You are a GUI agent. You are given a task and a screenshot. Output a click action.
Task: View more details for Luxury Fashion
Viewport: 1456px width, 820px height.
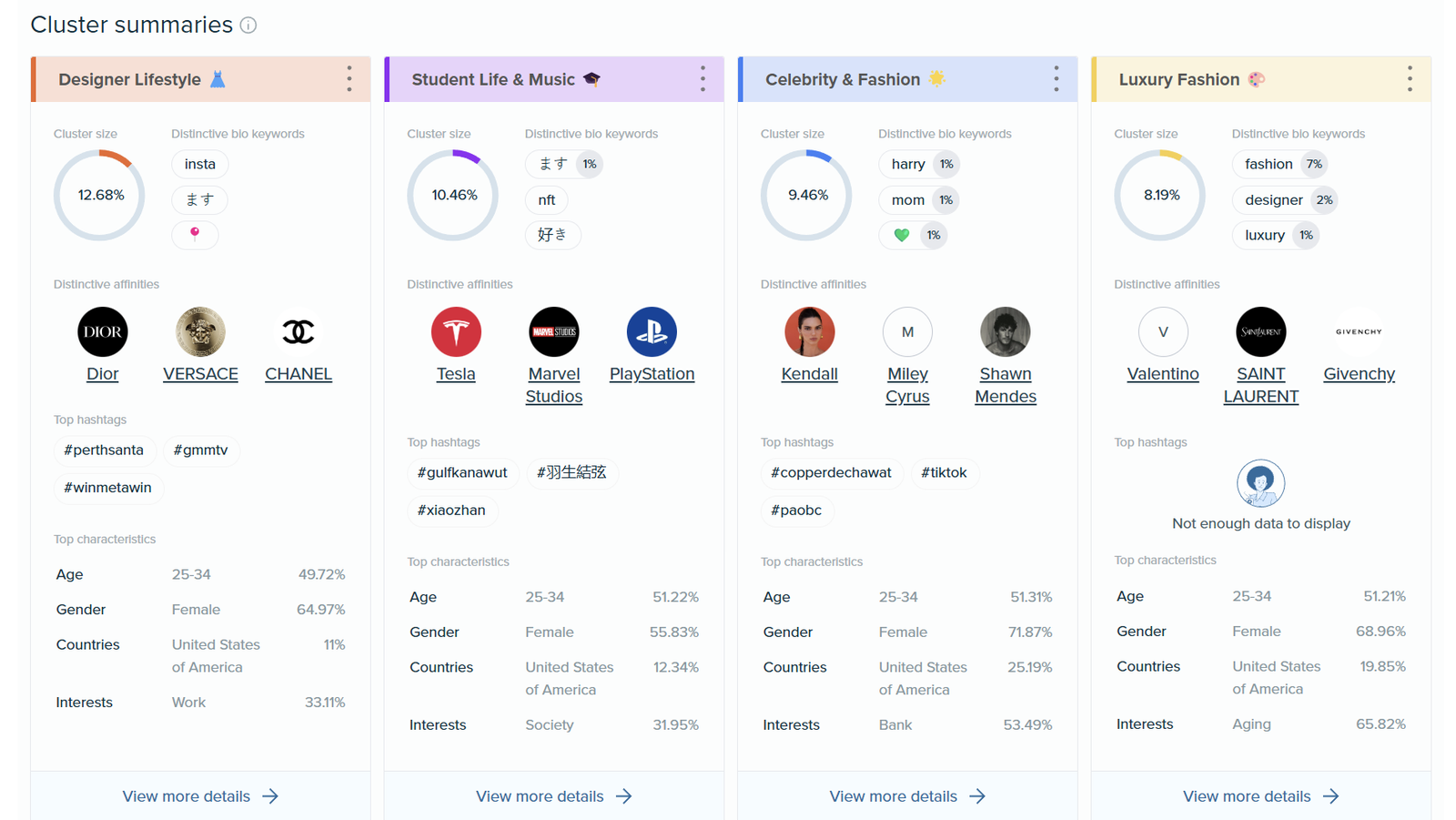1260,796
